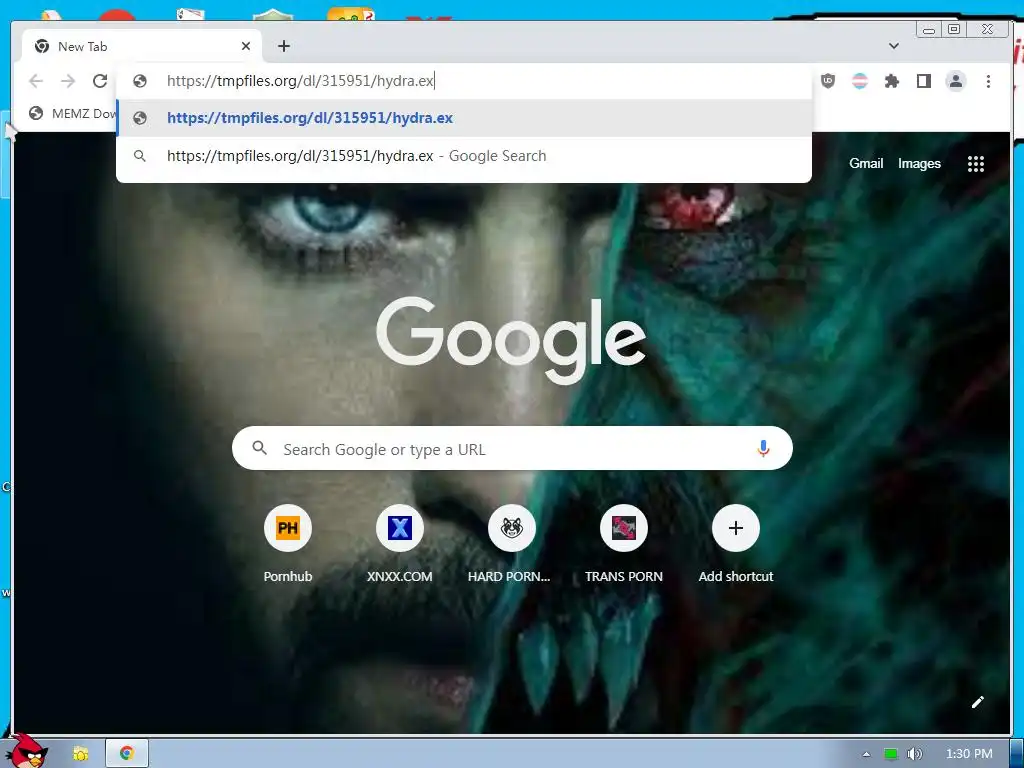Click the uBlock shield extension icon
Screen dimensions: 1024x768
pos(828,81)
